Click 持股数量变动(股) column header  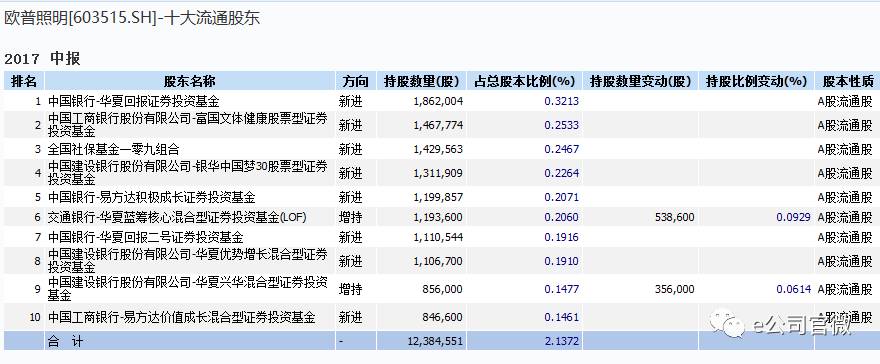point(640,81)
